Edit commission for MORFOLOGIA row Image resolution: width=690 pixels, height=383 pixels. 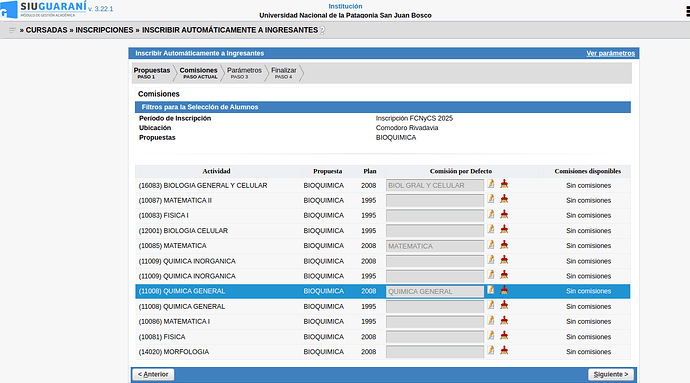(491, 350)
